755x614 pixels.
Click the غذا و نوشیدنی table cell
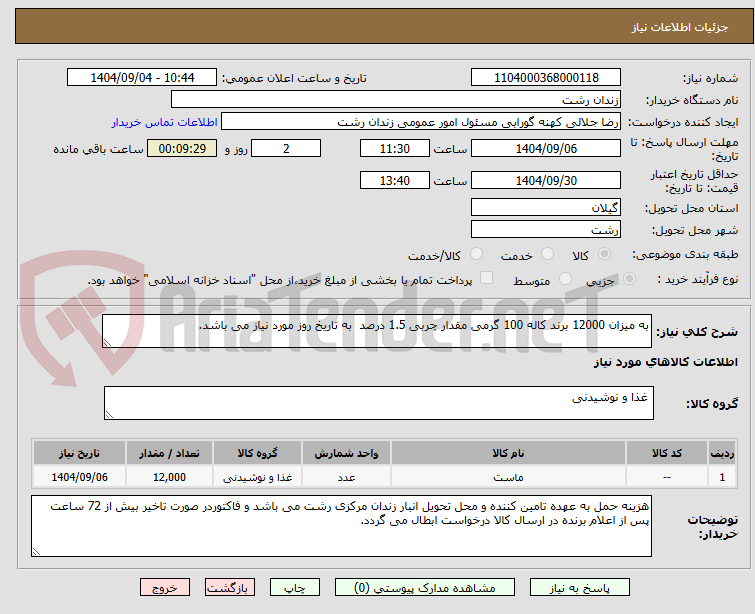[258, 477]
